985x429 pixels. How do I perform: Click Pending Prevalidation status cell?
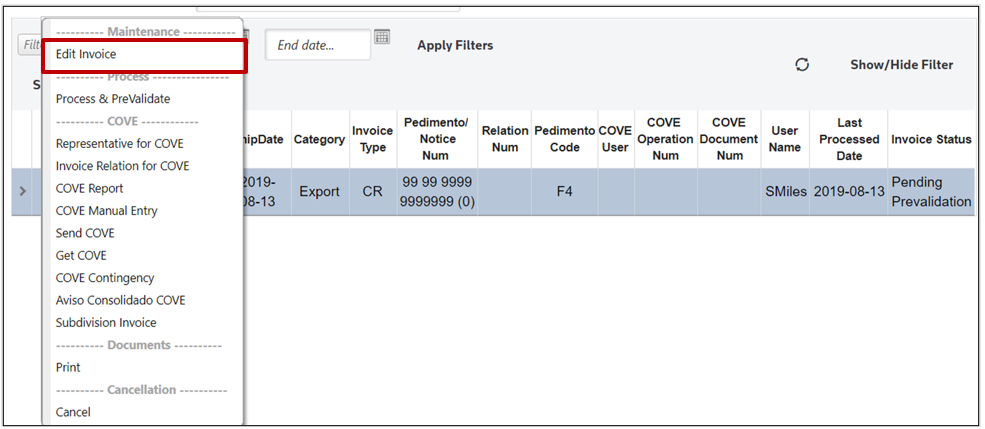click(931, 192)
